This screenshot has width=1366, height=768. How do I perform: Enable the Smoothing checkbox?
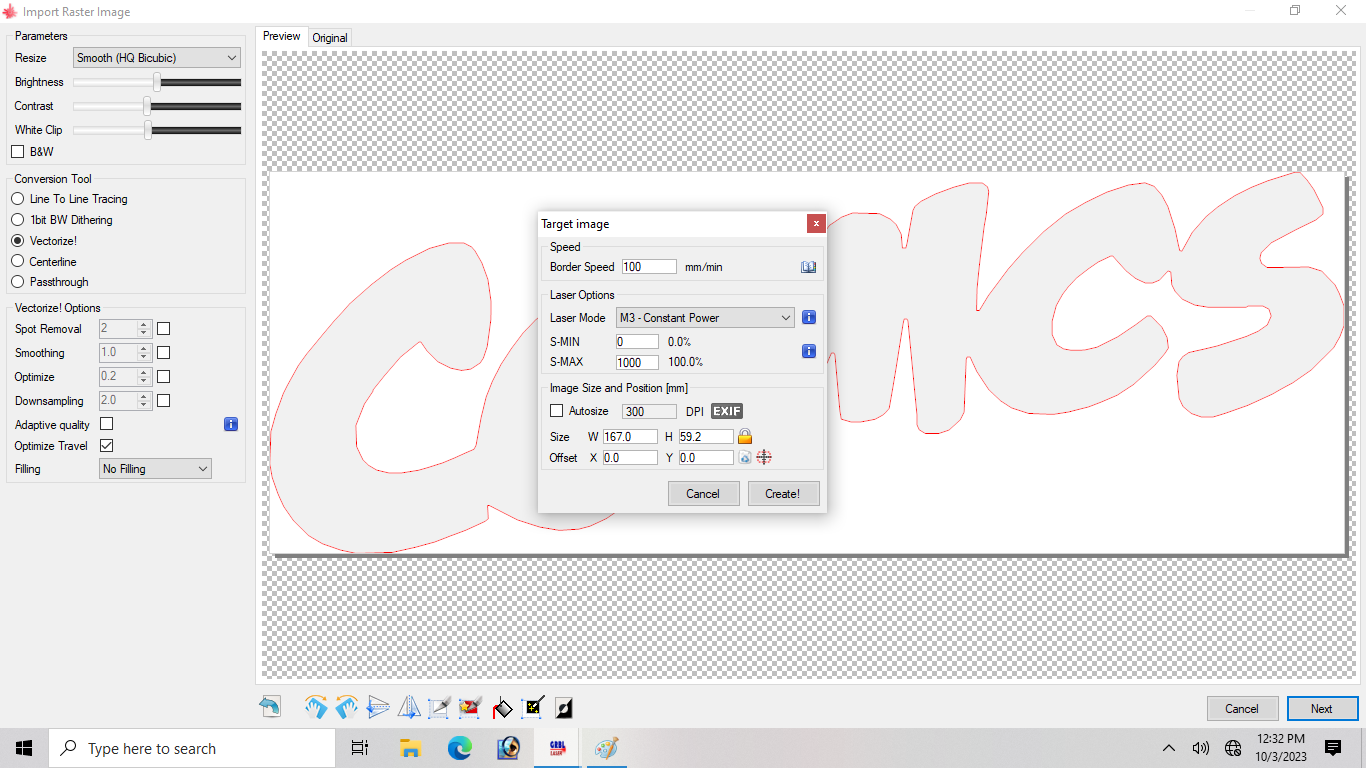point(164,352)
